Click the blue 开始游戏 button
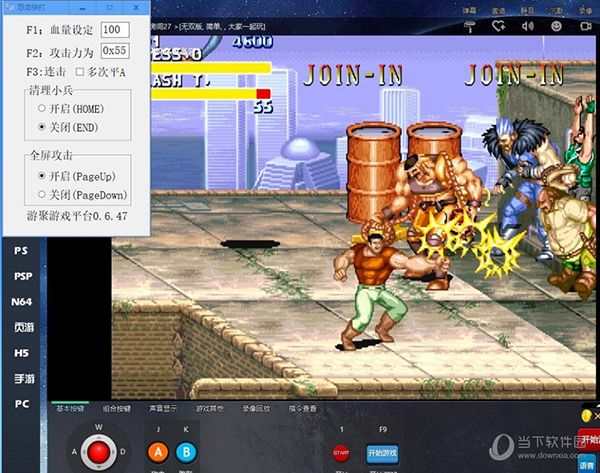 pos(382,453)
